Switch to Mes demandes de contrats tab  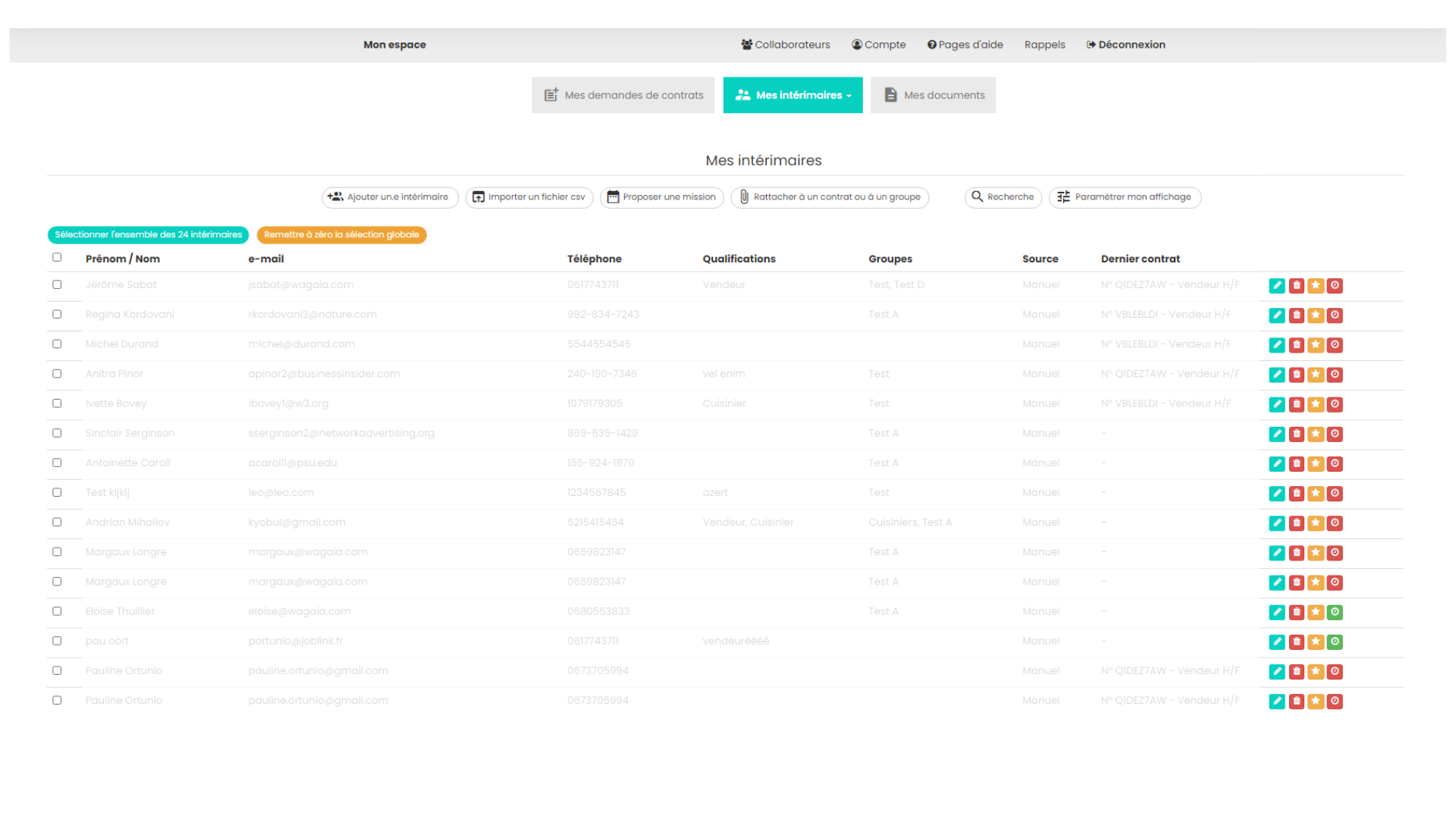[x=623, y=96]
